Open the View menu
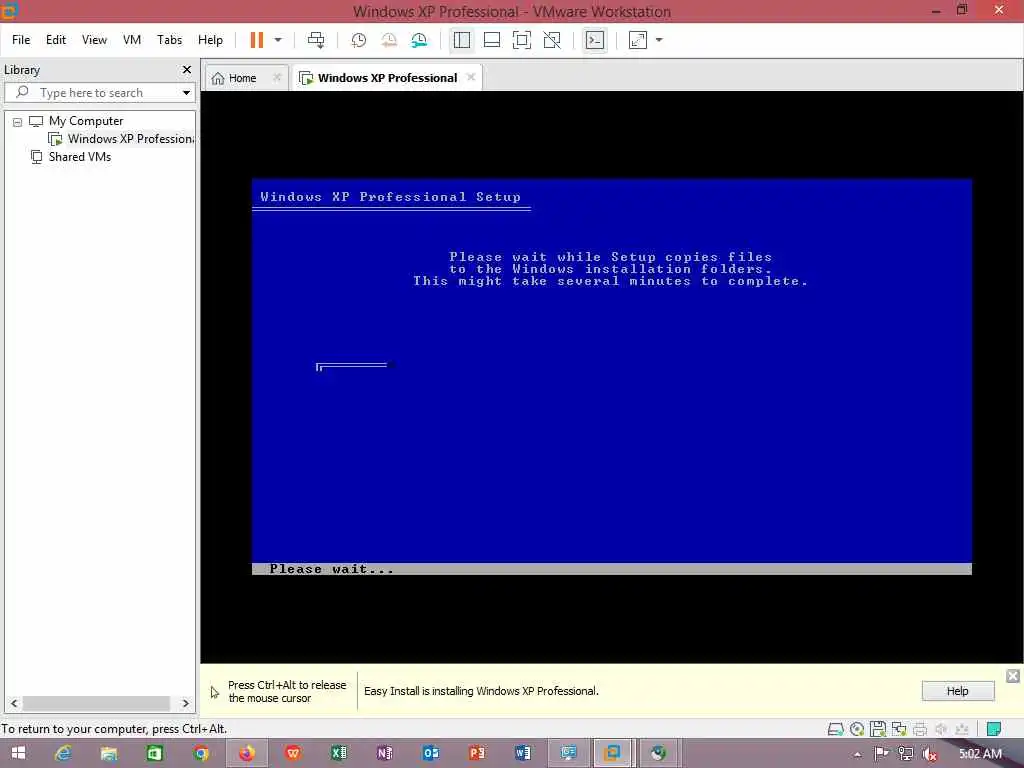The height and width of the screenshot is (768, 1024). click(x=94, y=40)
